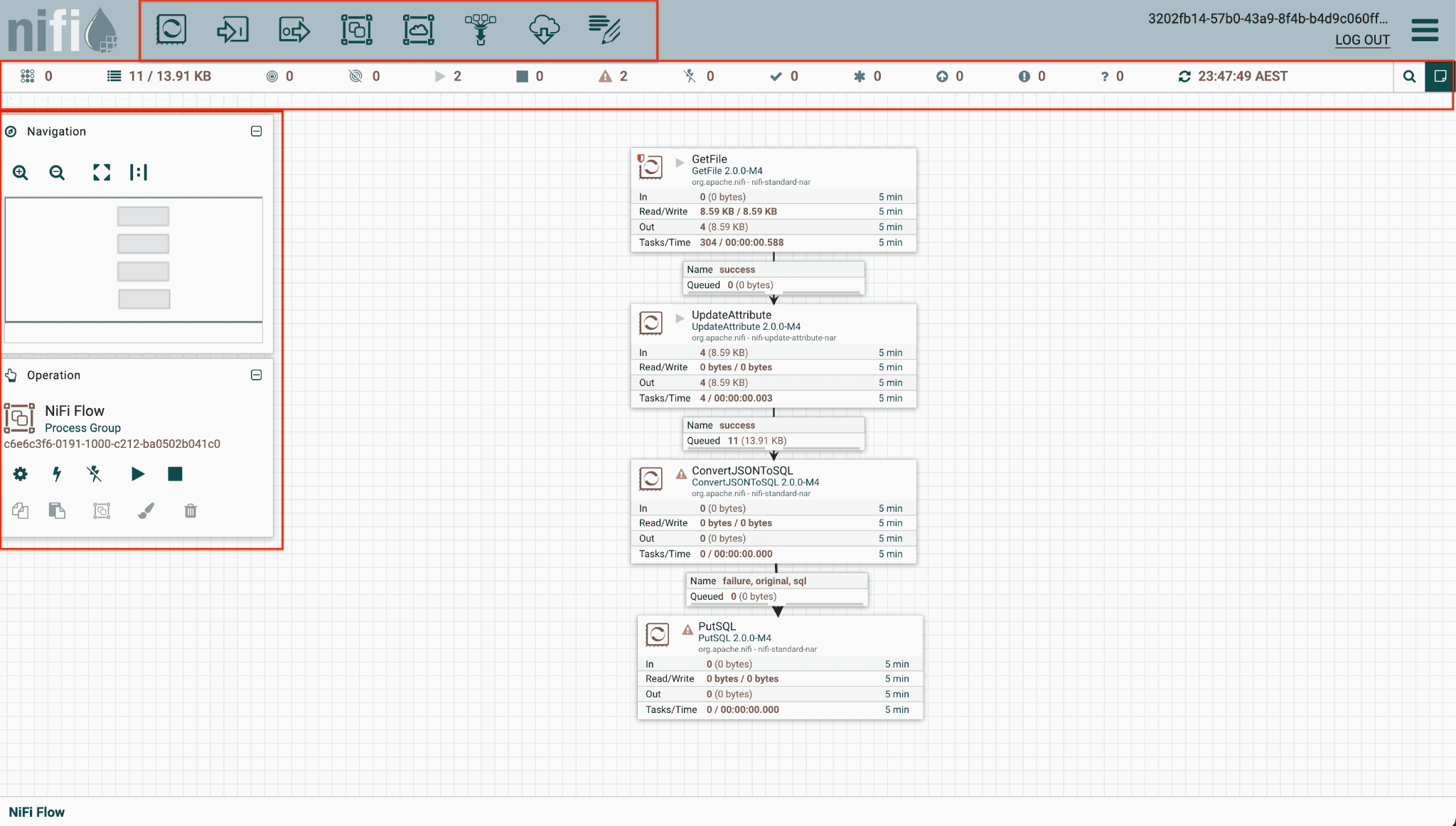The height and width of the screenshot is (826, 1456).
Task: Open the bulletin board icon
Action: (x=1440, y=77)
